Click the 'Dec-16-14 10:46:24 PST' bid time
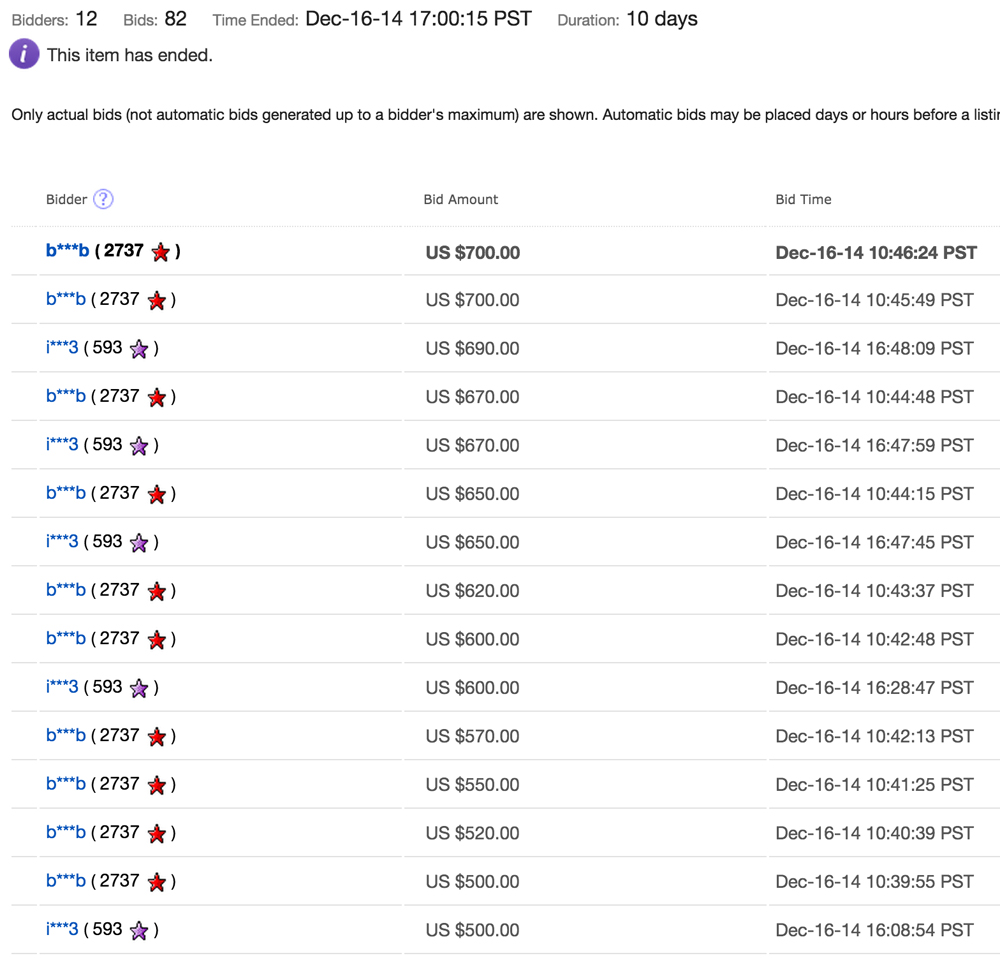The width and height of the screenshot is (1000, 958). (876, 253)
